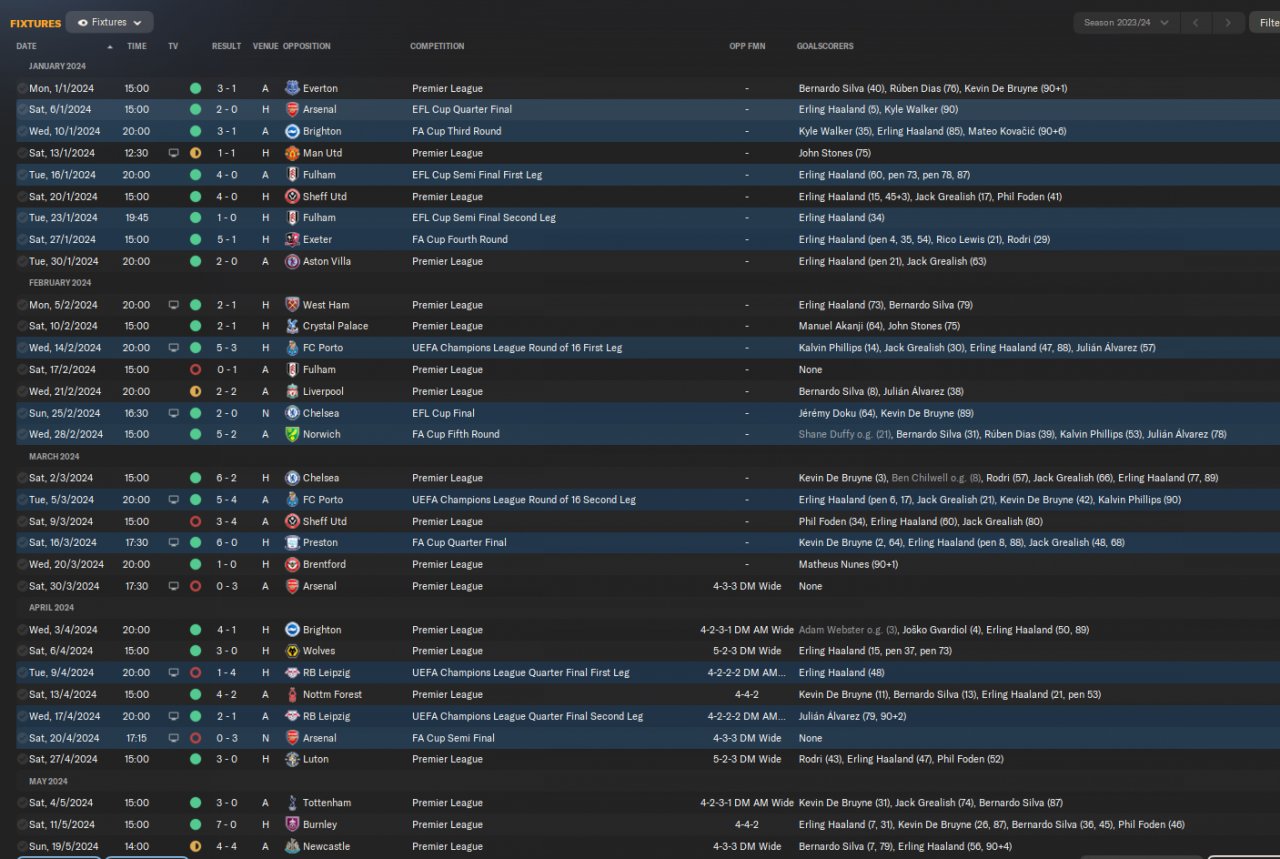Click the 4-4-2 formation on the Nottm Forest row
Image resolution: width=1280 pixels, height=859 pixels.
(747, 694)
